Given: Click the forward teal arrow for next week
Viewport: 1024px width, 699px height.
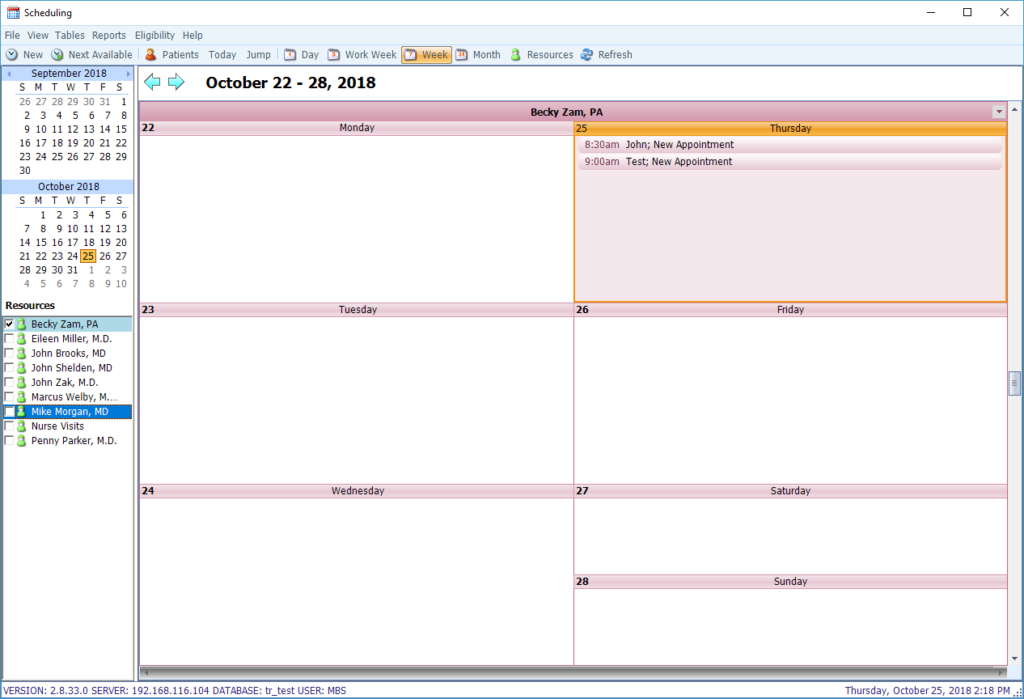Looking at the screenshot, I should point(177,82).
